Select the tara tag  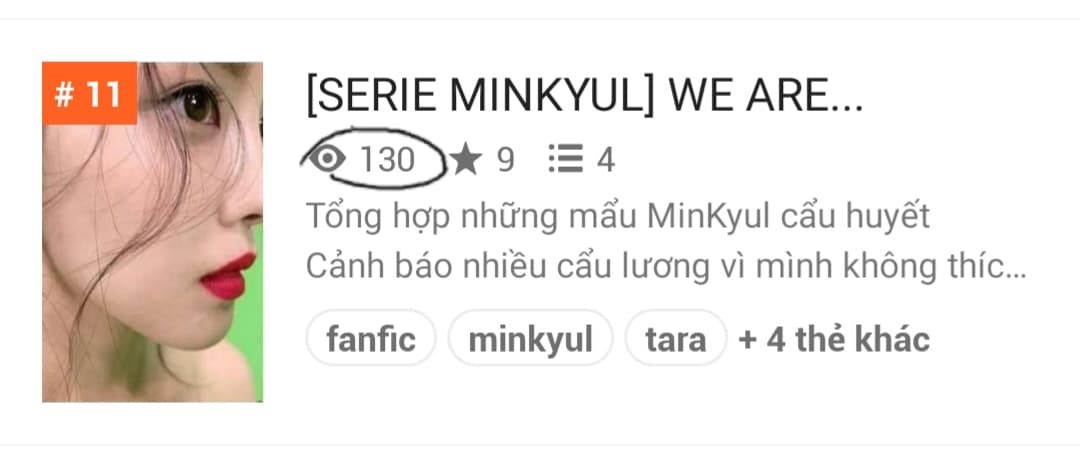pos(675,338)
